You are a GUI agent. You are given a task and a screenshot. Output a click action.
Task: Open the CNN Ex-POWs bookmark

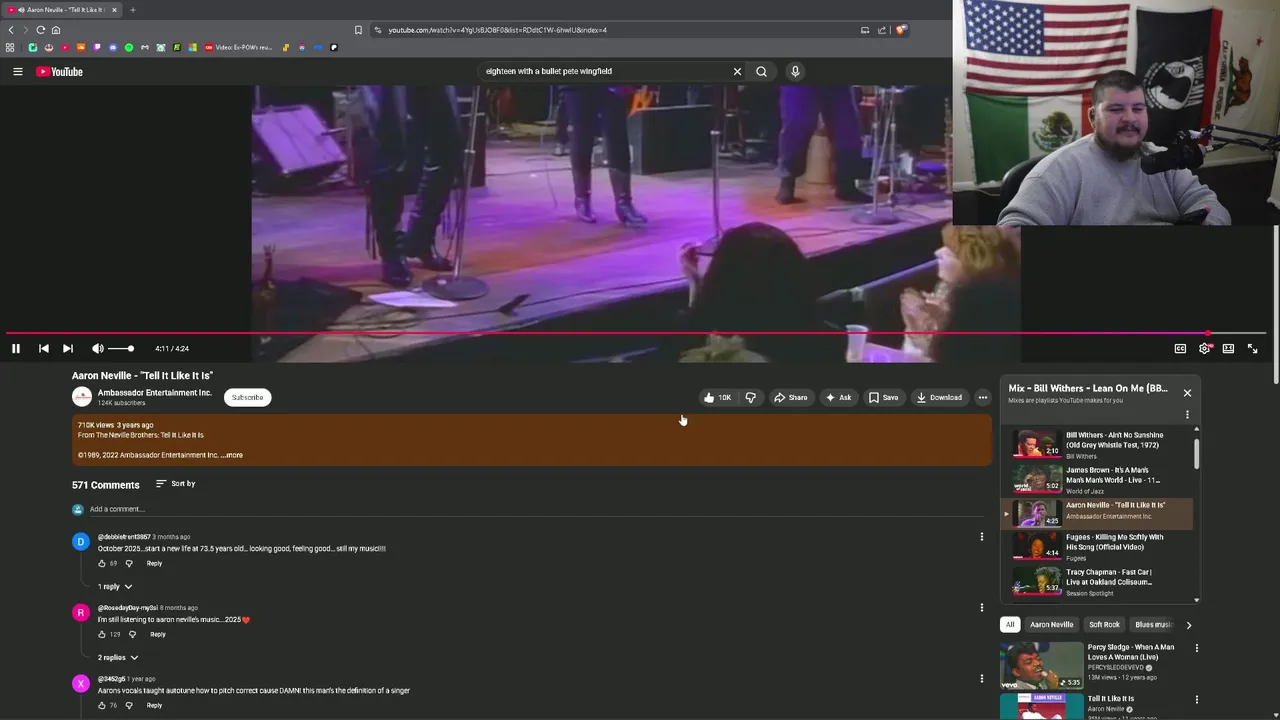238,47
